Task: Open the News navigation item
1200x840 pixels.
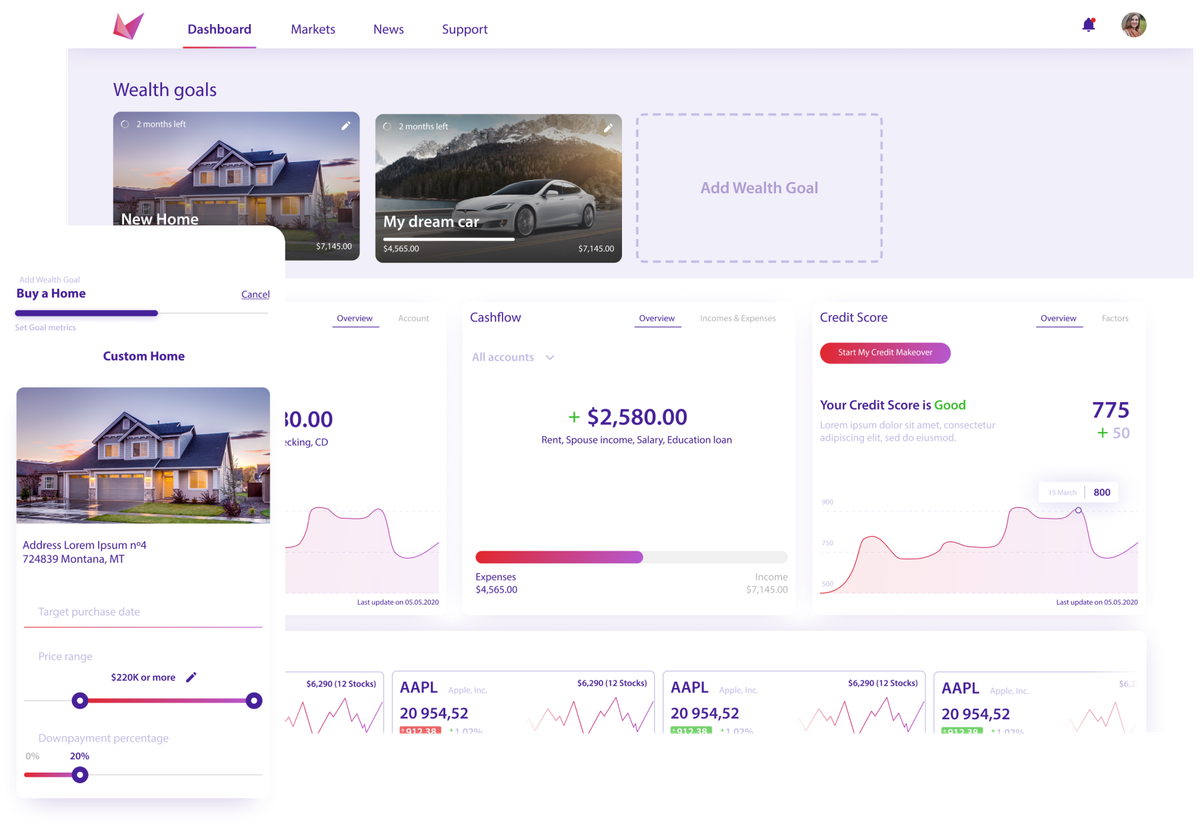Action: [388, 29]
